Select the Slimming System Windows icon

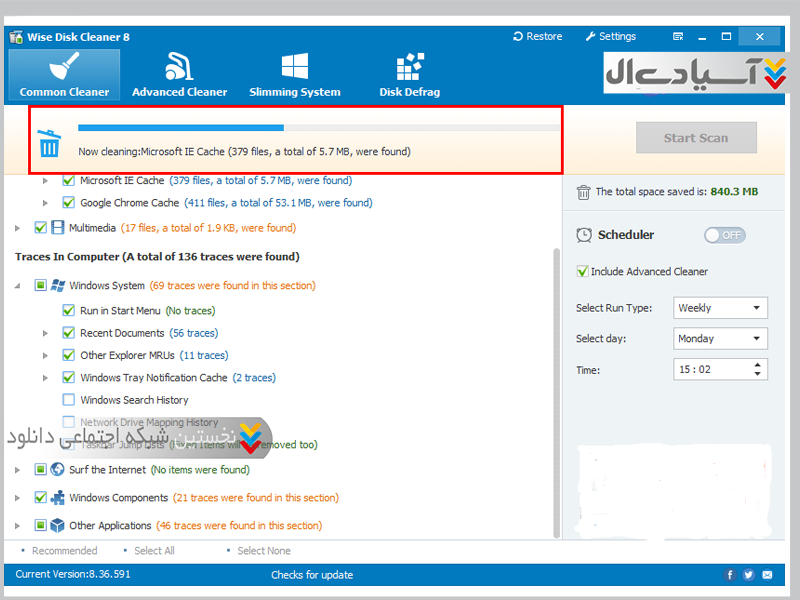[294, 67]
